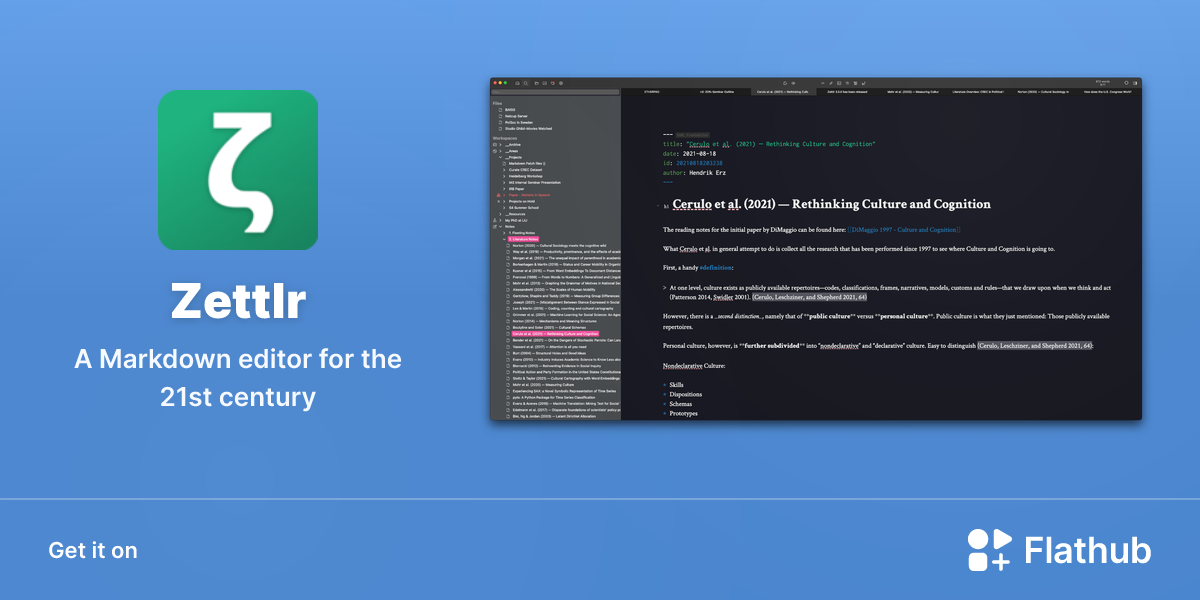Open the Netcup Server file
This screenshot has width=1200, height=600.
(x=516, y=116)
